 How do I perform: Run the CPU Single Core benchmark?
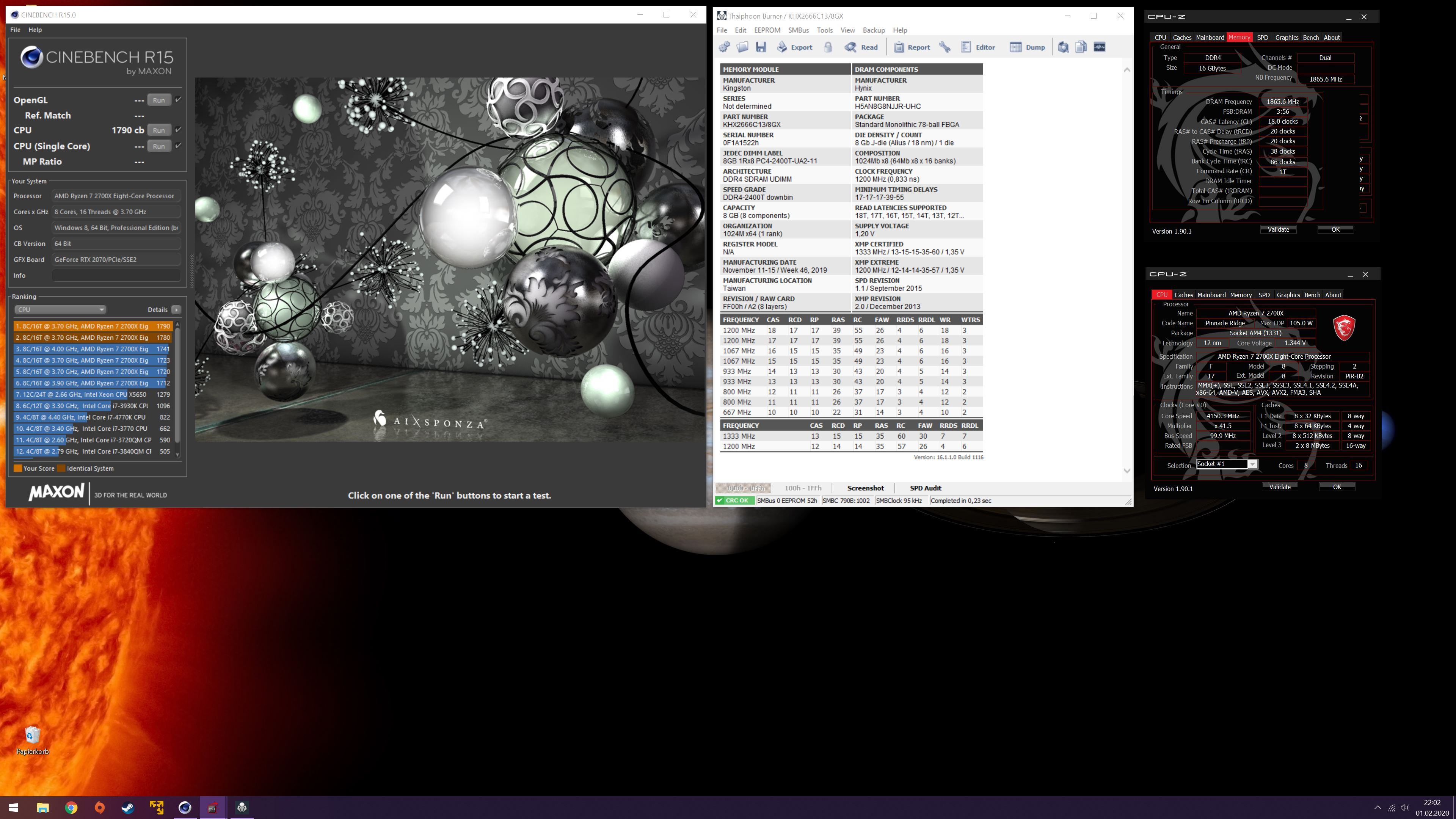point(159,146)
